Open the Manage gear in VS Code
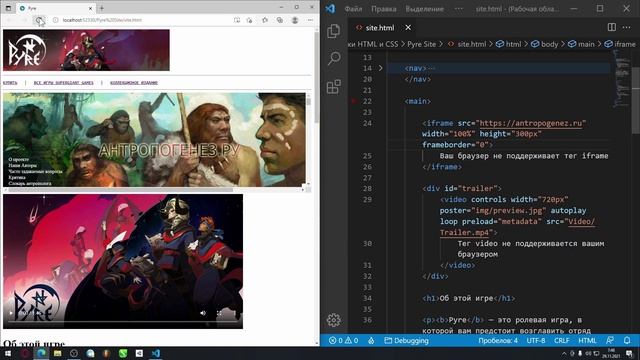 (x=333, y=320)
